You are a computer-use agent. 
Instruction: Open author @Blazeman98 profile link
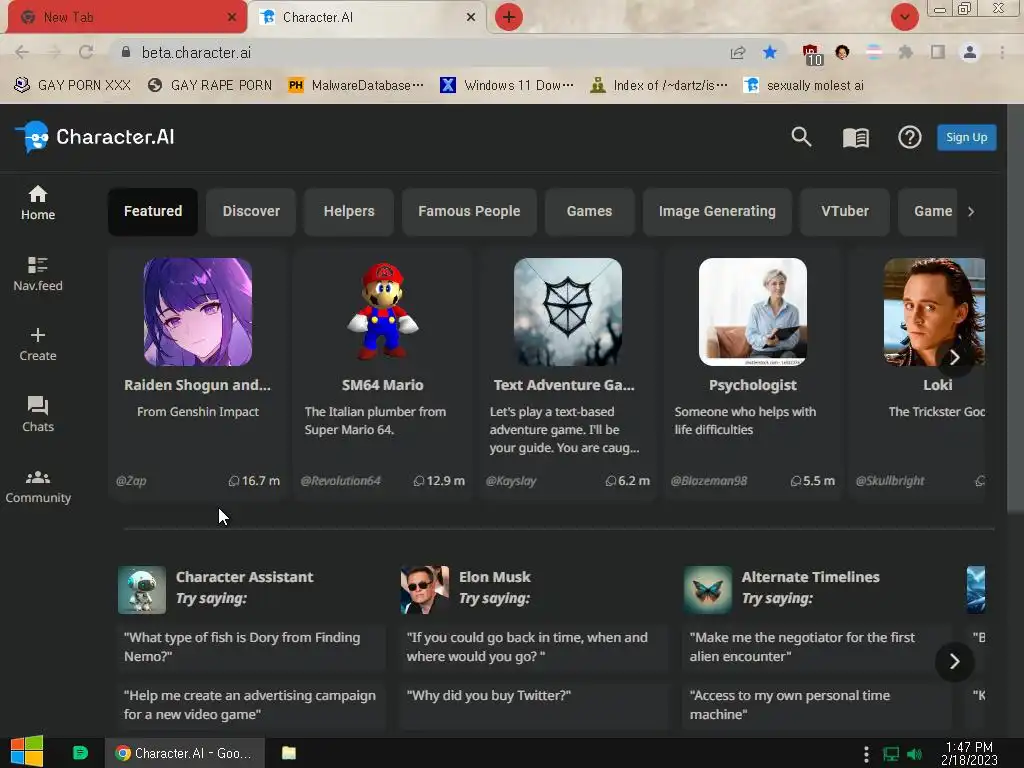pos(709,481)
